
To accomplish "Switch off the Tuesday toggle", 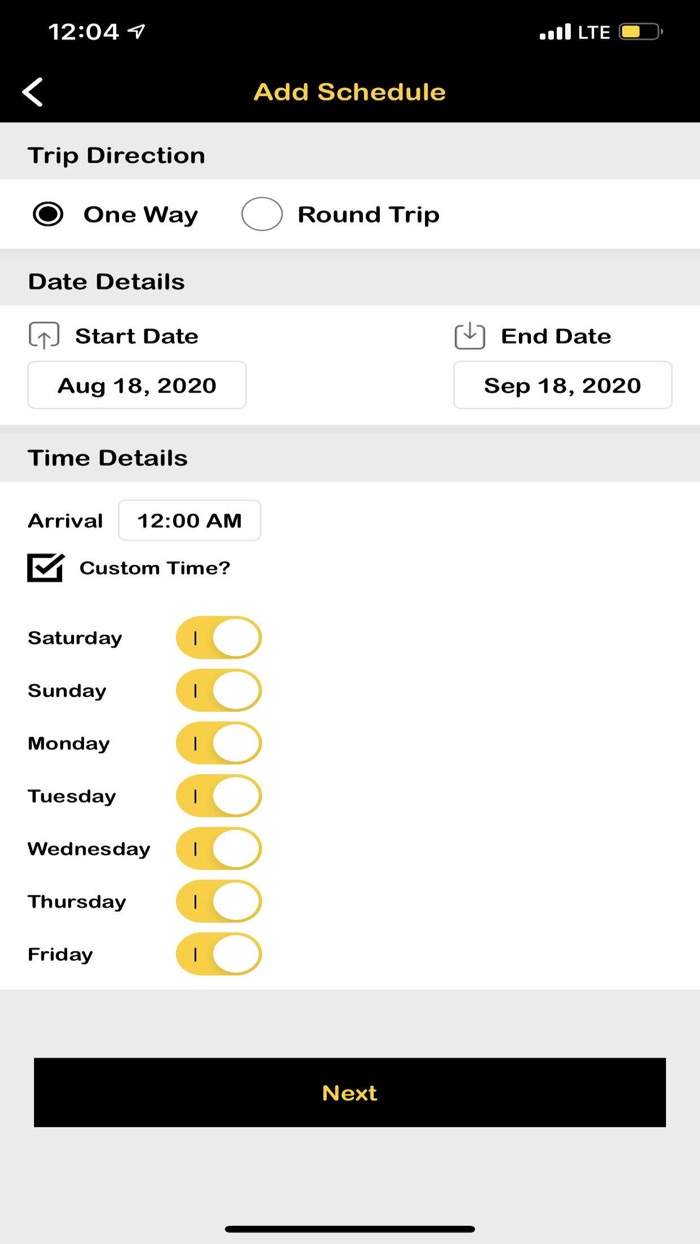I will click(219, 796).
